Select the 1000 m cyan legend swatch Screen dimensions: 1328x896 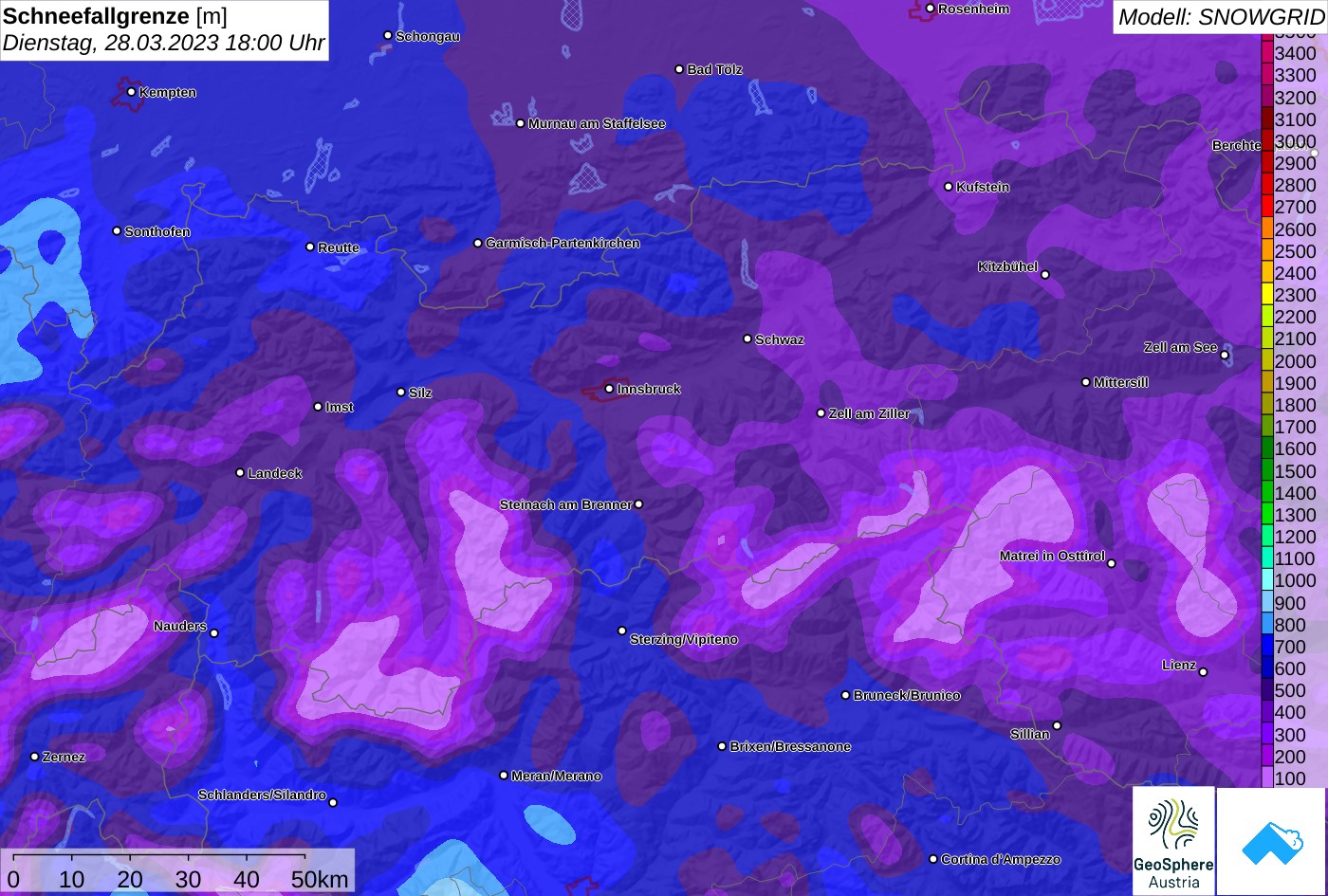pyautogui.click(x=1266, y=580)
